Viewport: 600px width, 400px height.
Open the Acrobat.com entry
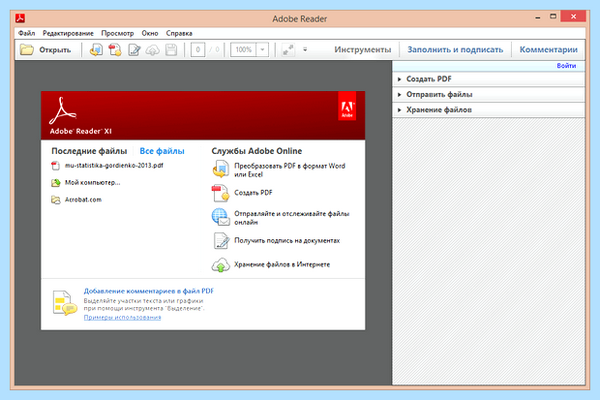pos(83,199)
